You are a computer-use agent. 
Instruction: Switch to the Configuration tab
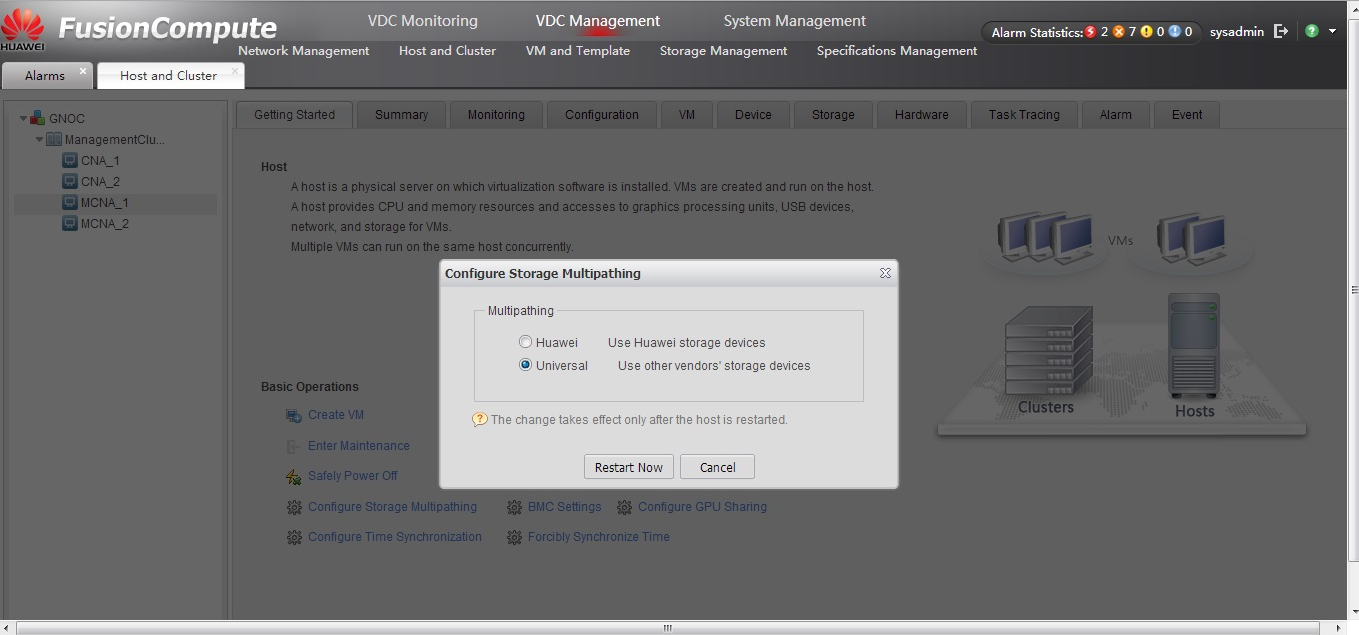pos(602,115)
